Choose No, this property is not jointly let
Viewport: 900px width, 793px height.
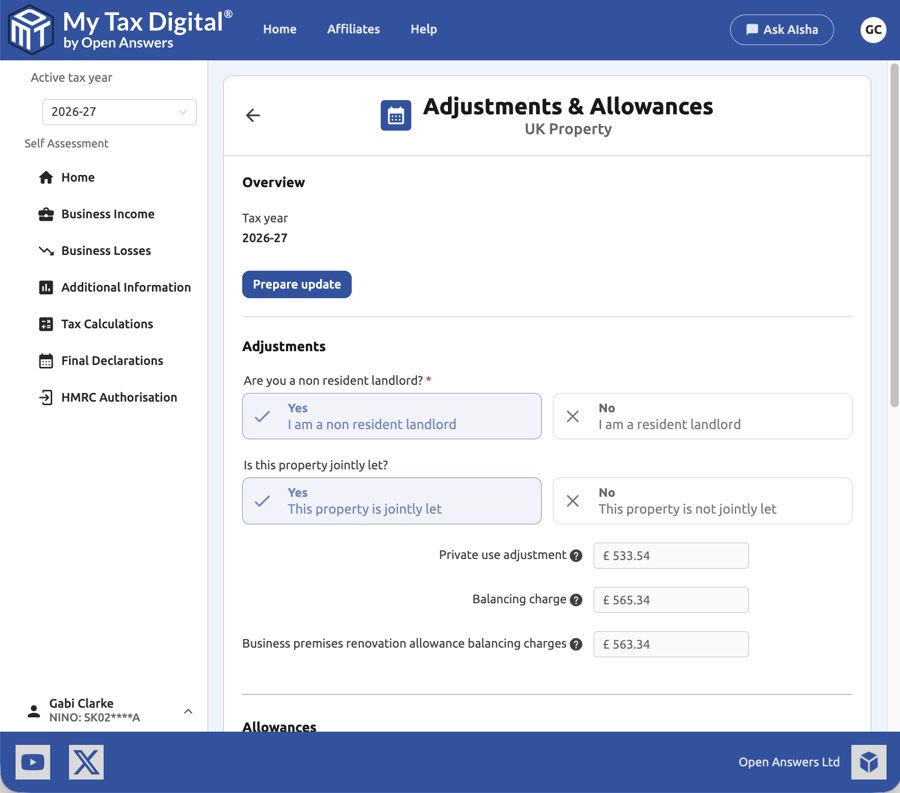702,500
